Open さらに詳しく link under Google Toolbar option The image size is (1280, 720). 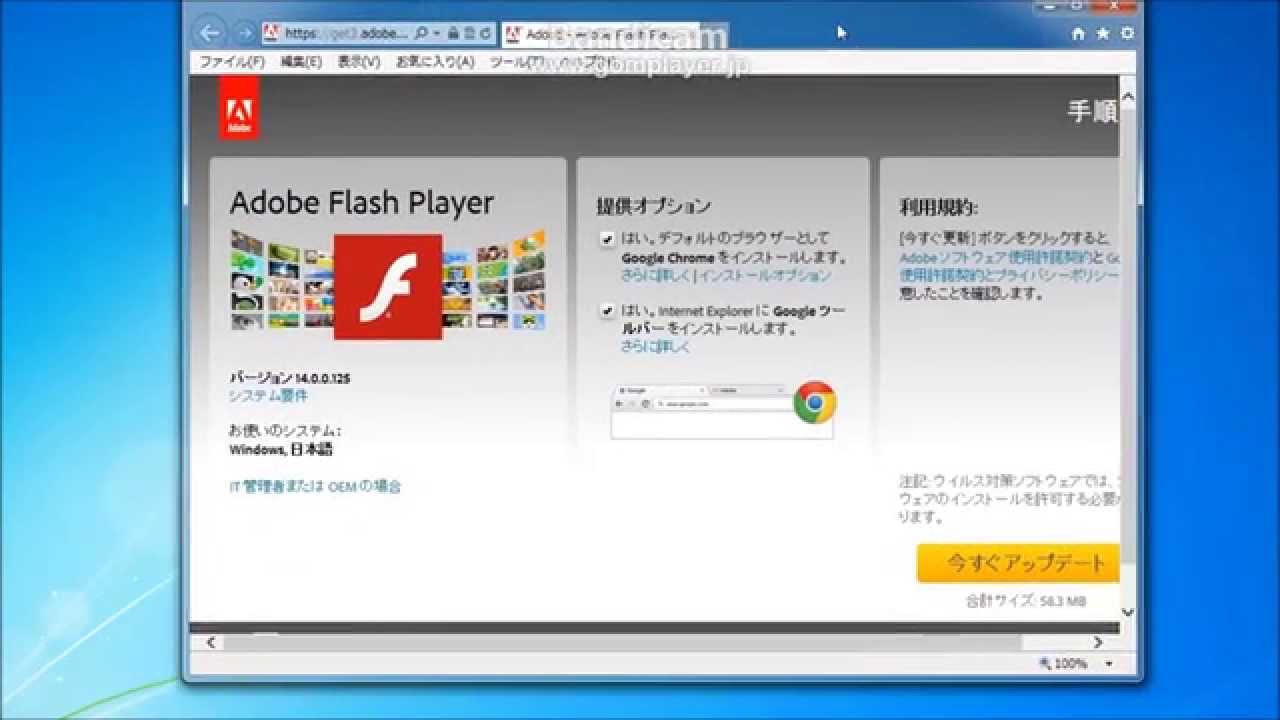[655, 347]
